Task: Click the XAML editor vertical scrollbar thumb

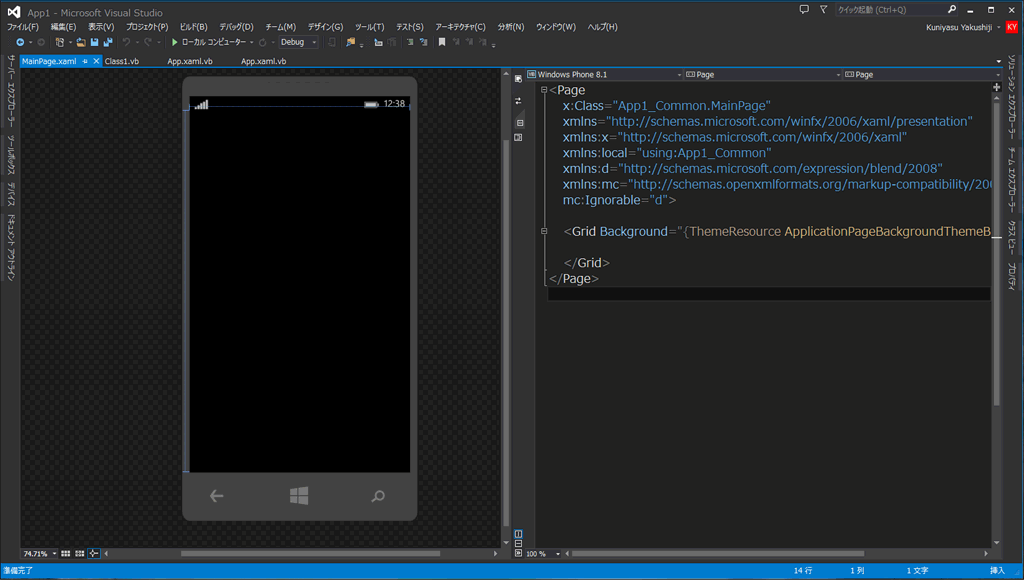Action: (x=997, y=253)
